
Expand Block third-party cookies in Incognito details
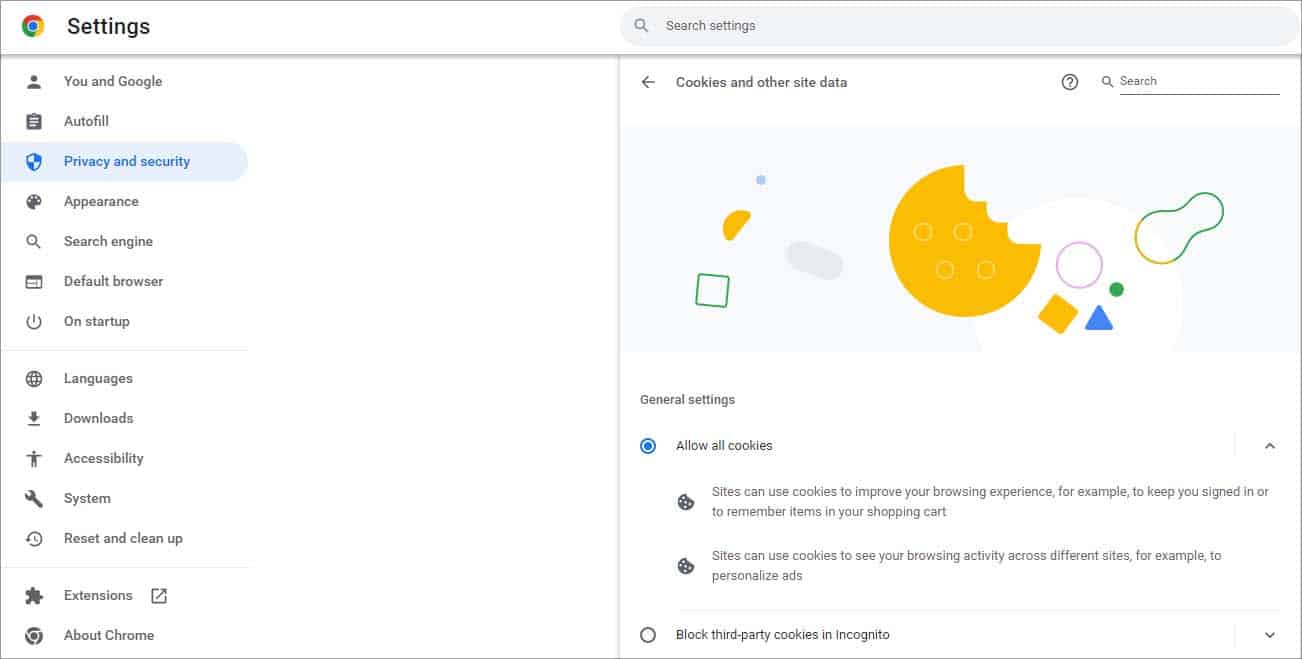click(1270, 635)
